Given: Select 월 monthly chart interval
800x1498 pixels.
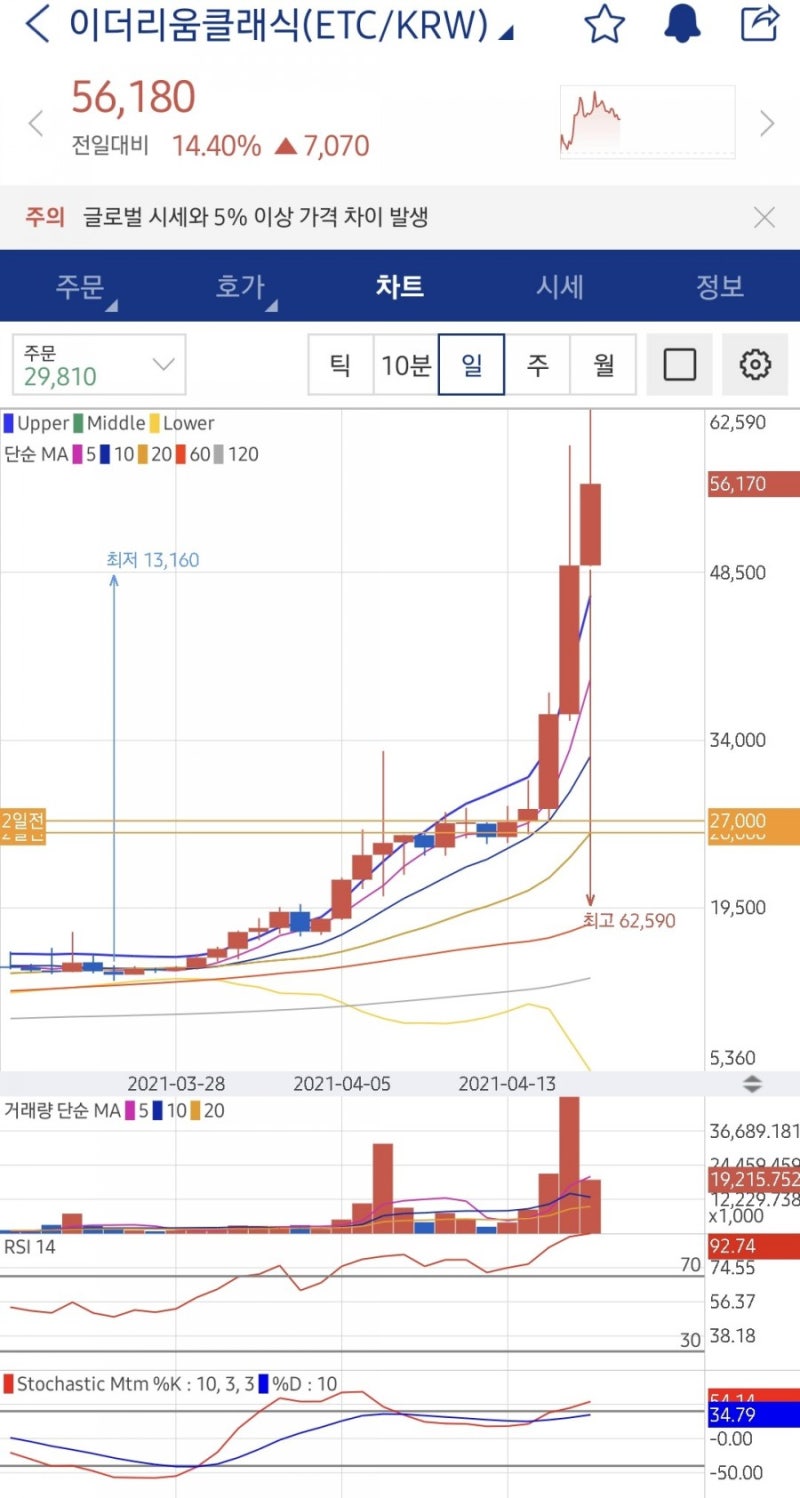Looking at the screenshot, I should pos(603,365).
